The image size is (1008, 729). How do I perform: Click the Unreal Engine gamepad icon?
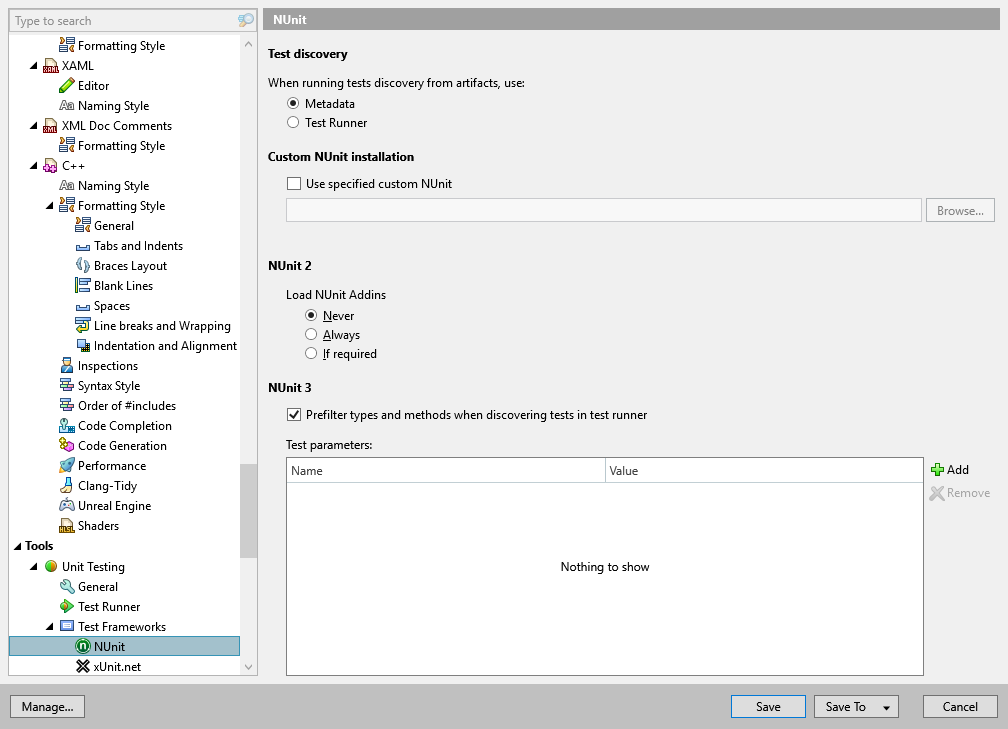pyautogui.click(x=66, y=505)
